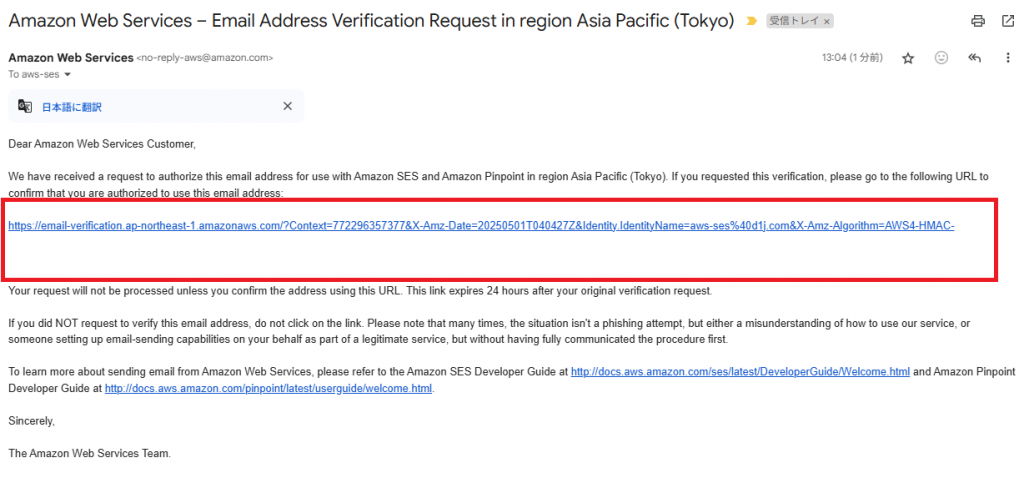1024x483 pixels.
Task: Remove the 受信トレイ label with its x
Action: pyautogui.click(x=827, y=22)
